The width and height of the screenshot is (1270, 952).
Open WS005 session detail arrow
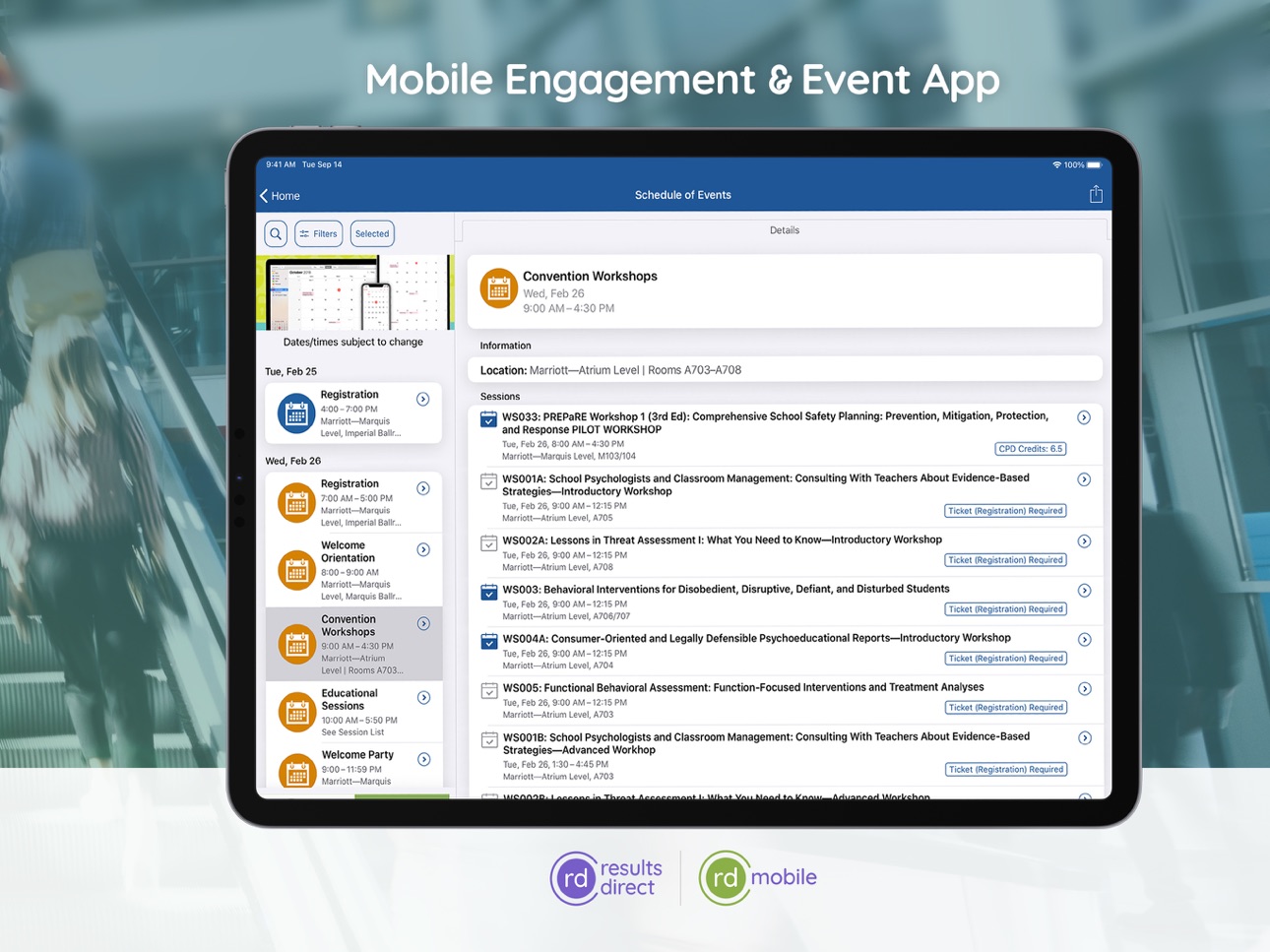tap(1084, 689)
